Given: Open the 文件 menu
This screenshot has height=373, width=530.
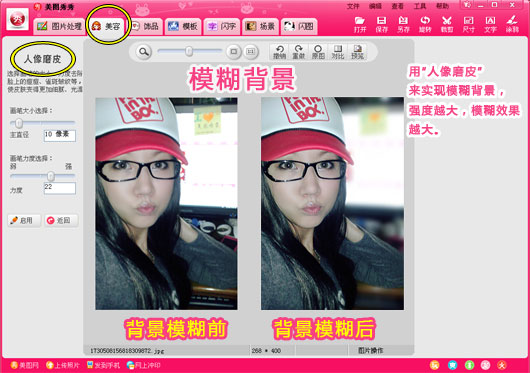Looking at the screenshot, I should click(x=353, y=6).
